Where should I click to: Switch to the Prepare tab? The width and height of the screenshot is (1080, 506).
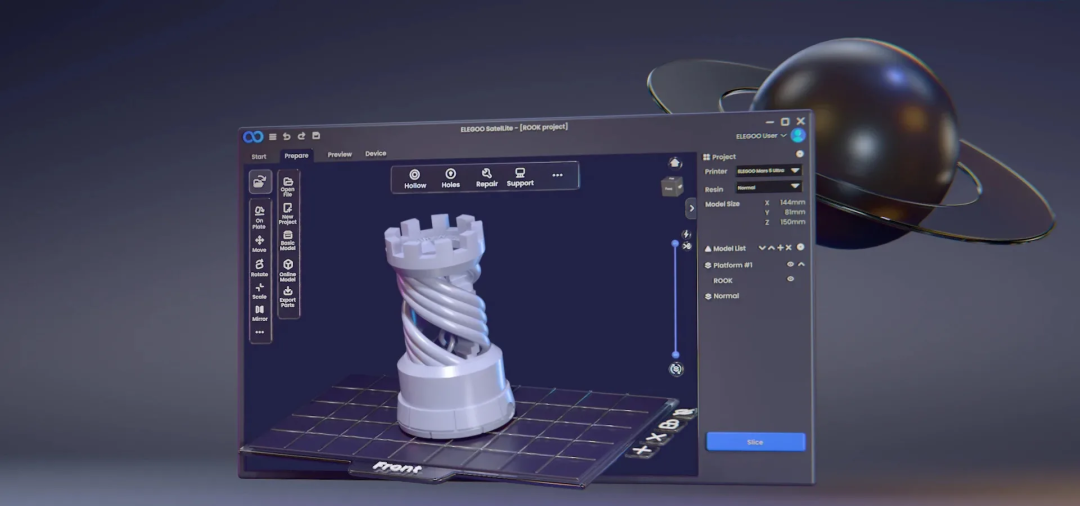[296, 156]
